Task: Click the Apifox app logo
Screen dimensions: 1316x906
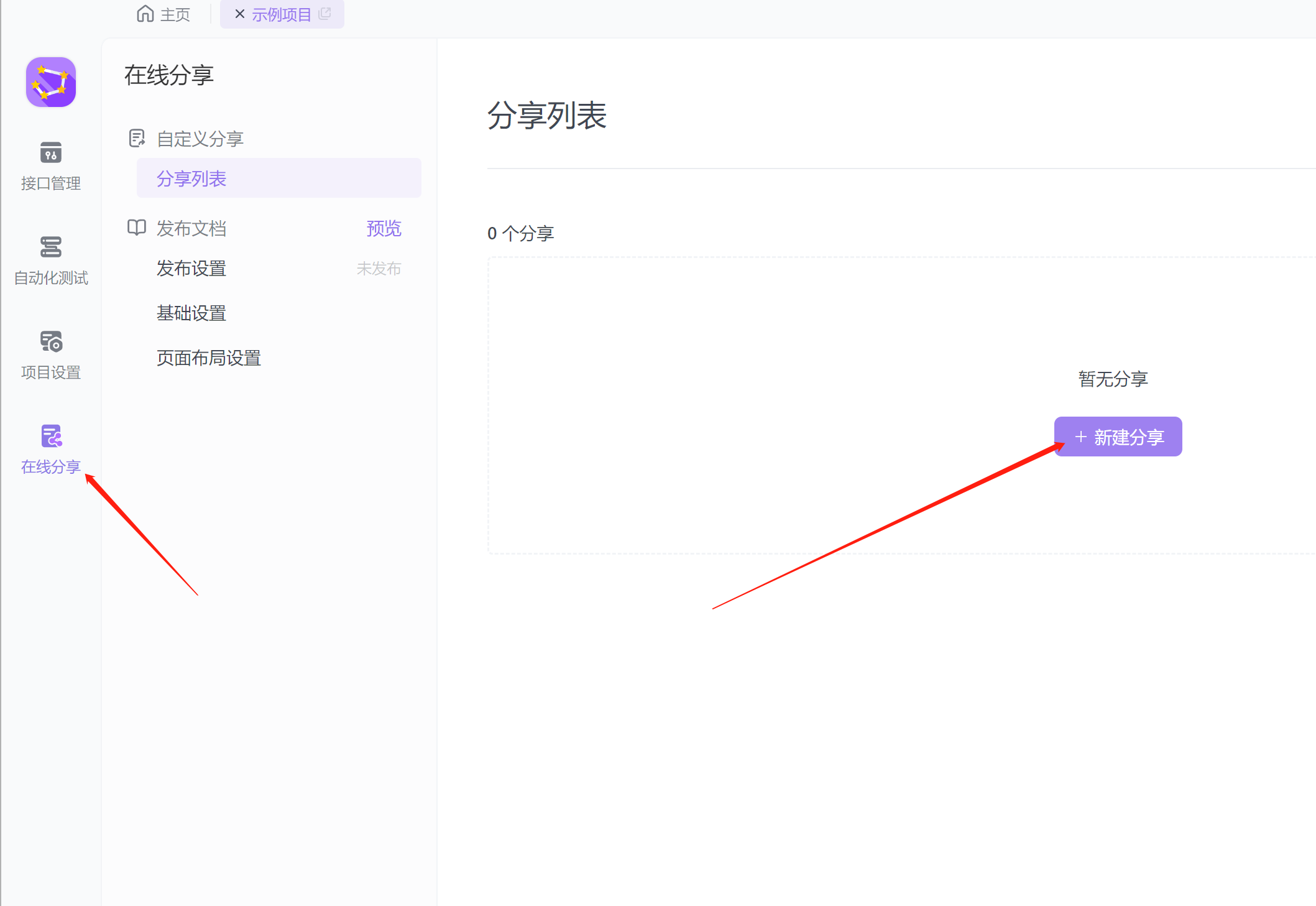Action: pyautogui.click(x=51, y=82)
